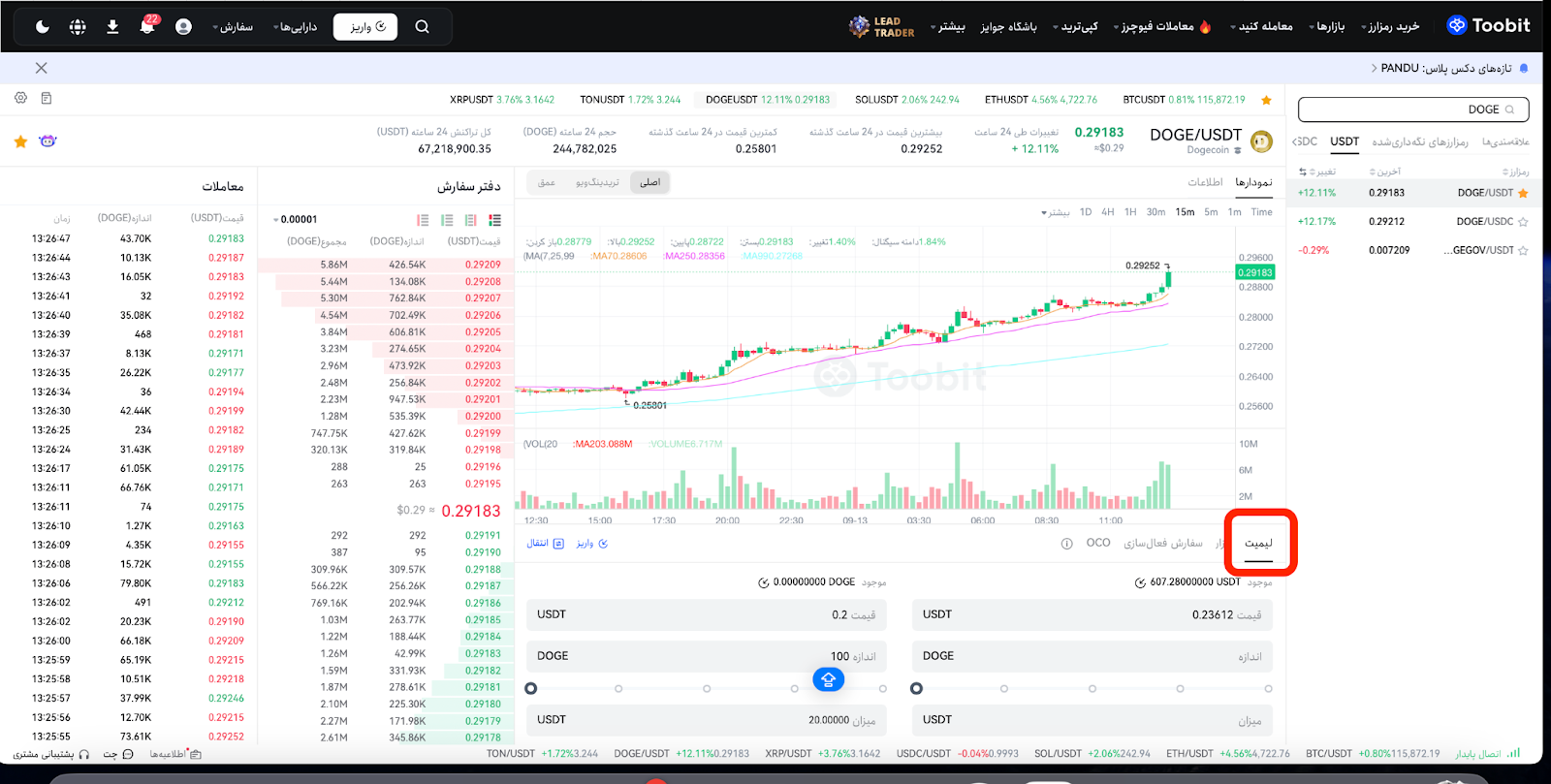
Task: Select the 1H chart timeframe
Action: (x=1130, y=212)
